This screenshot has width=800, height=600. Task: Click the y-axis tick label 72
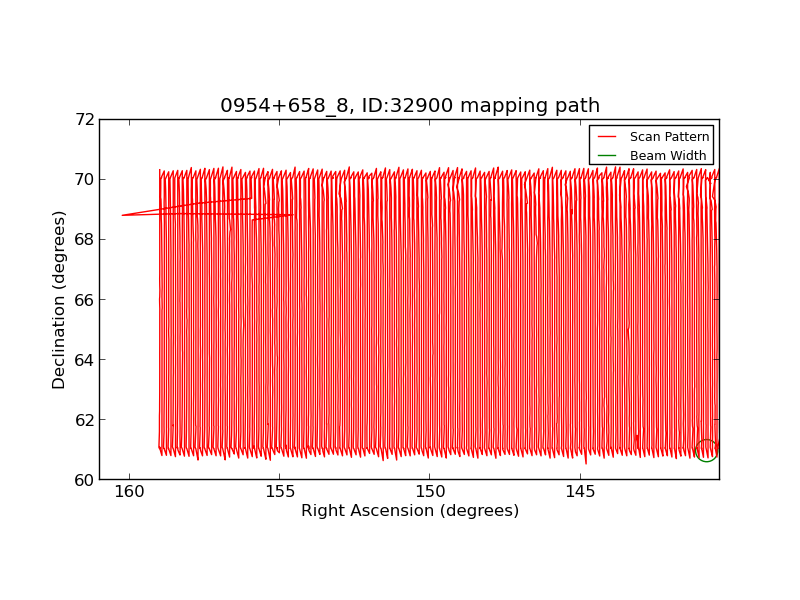[85, 119]
